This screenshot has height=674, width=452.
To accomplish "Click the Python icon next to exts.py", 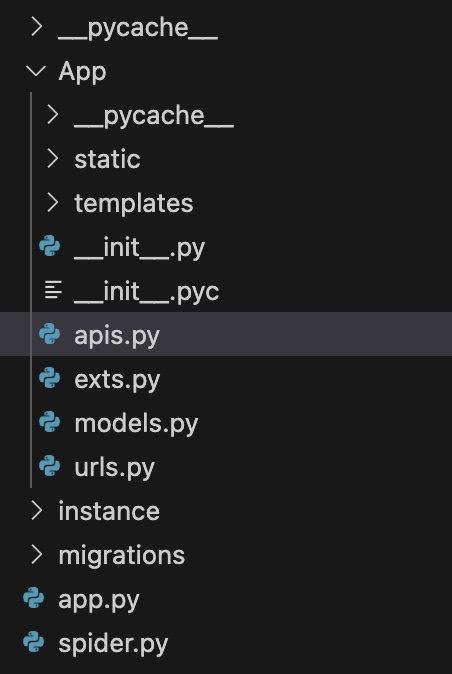I will [50, 378].
